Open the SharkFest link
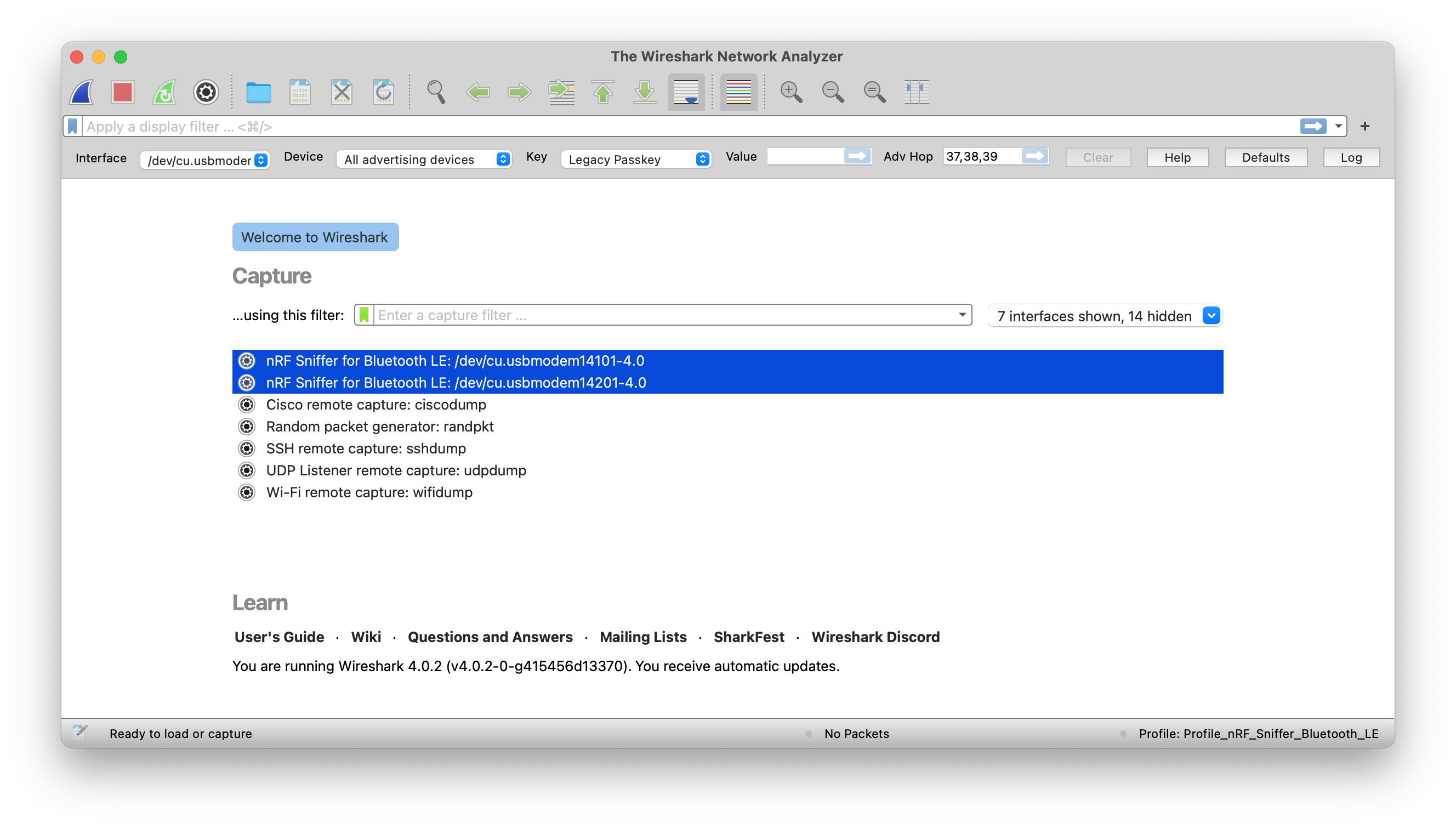Screen dimensions: 1456x829 [x=749, y=637]
